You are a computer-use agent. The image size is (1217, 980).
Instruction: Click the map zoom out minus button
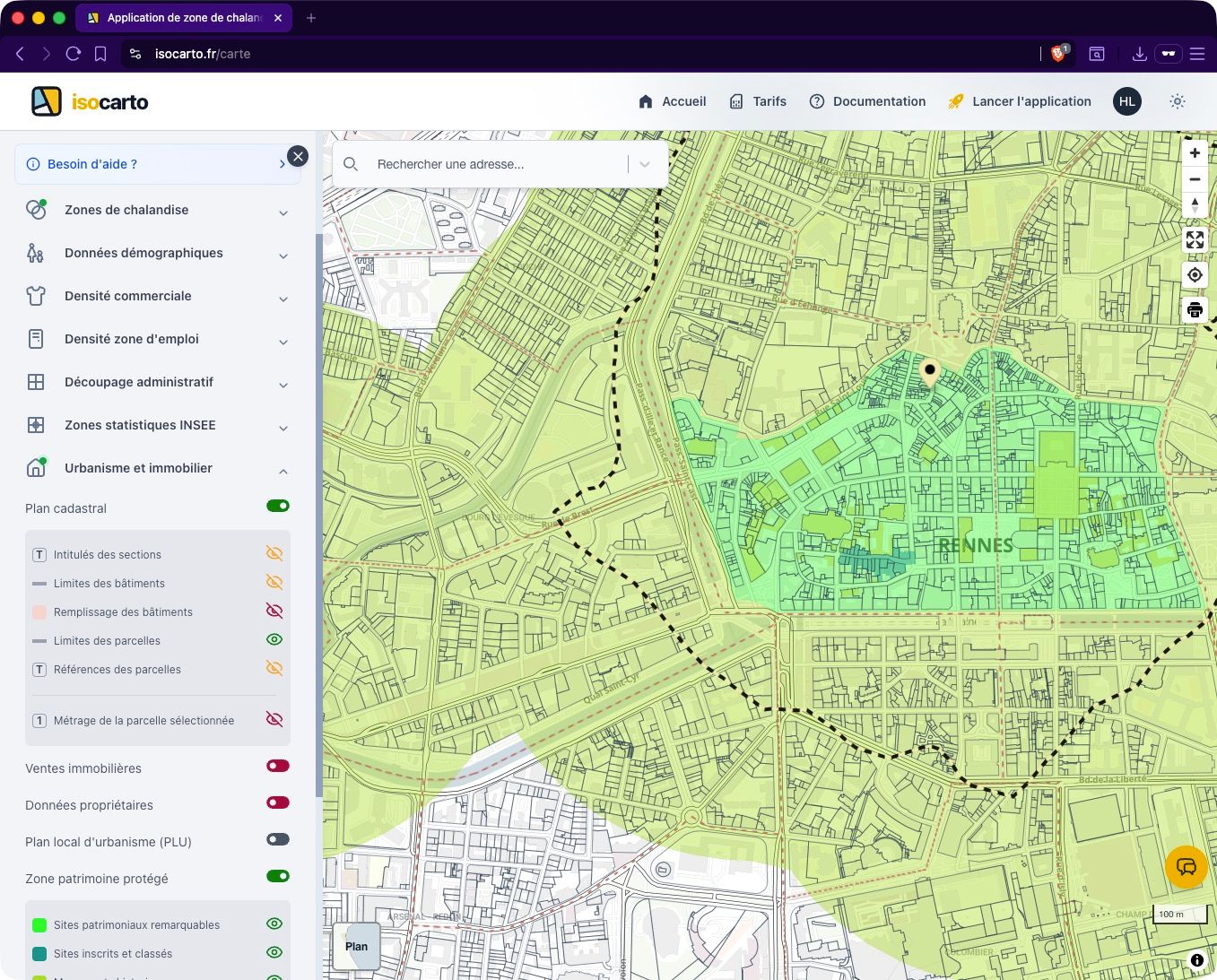pos(1195,179)
